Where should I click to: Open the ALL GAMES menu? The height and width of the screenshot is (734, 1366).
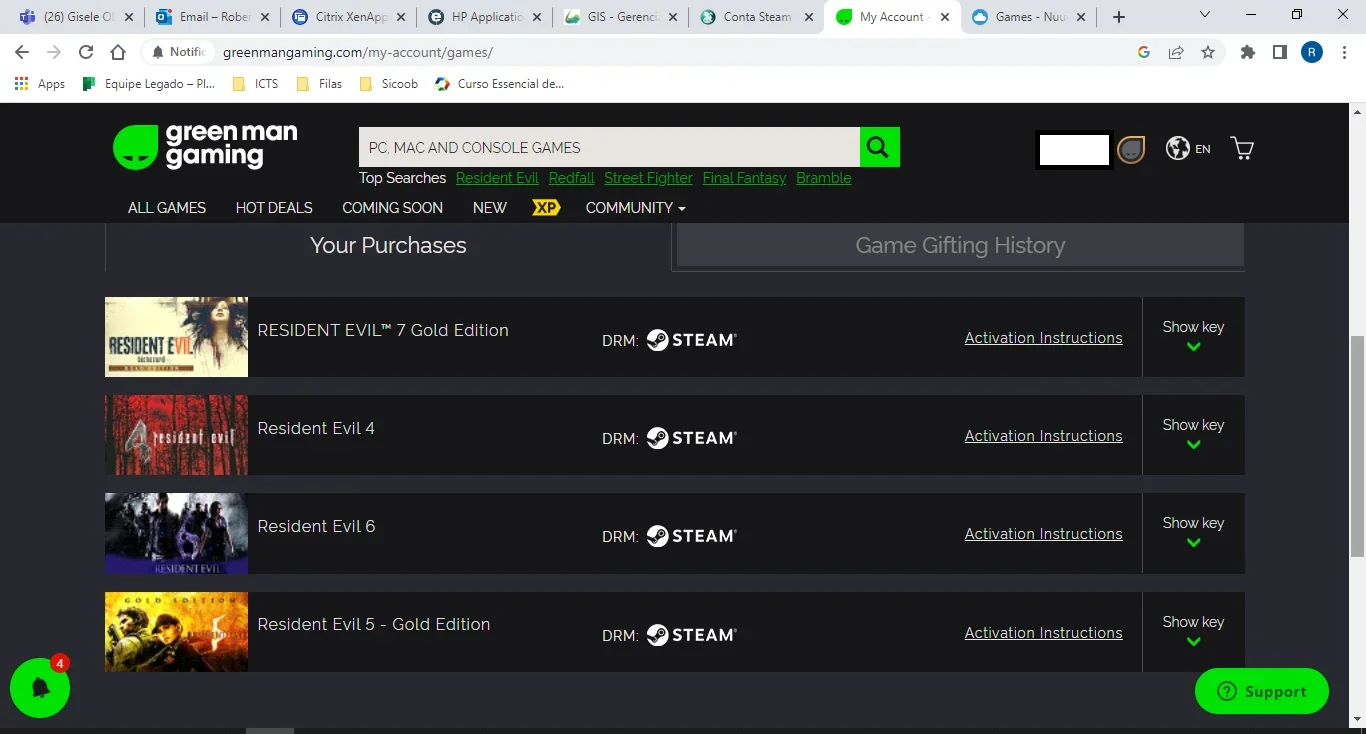[167, 207]
